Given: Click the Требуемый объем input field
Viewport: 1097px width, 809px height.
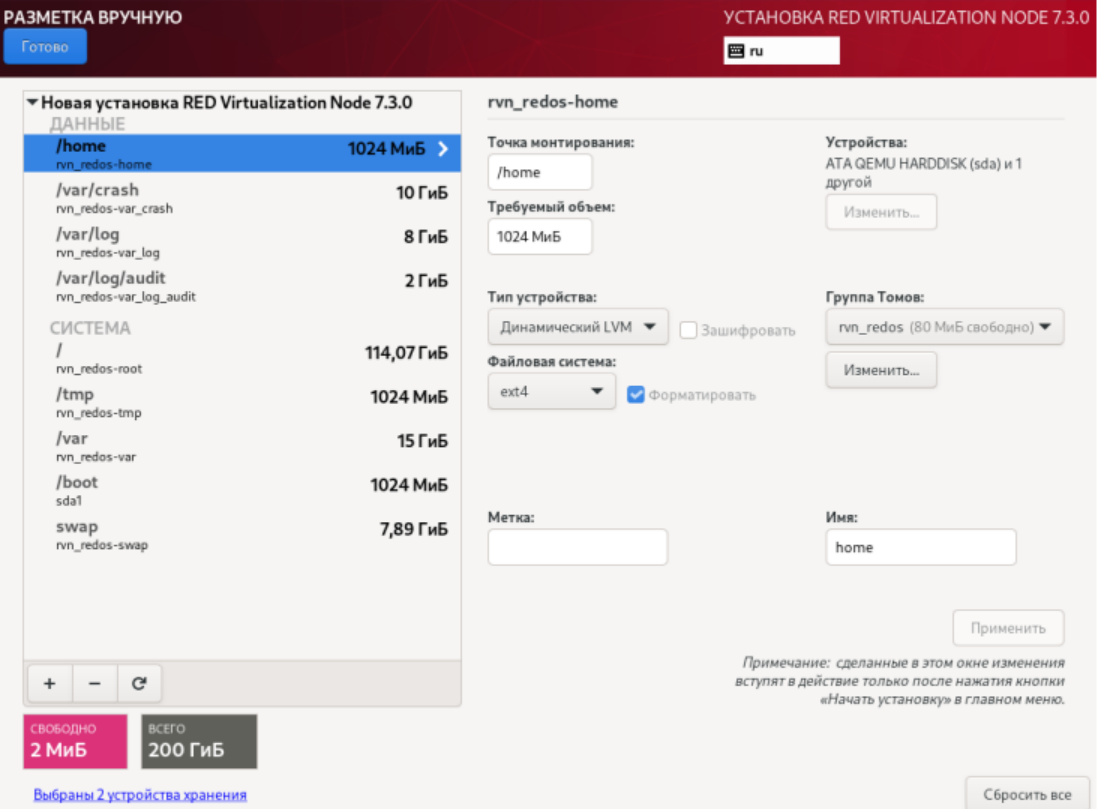Looking at the screenshot, I should coord(539,237).
